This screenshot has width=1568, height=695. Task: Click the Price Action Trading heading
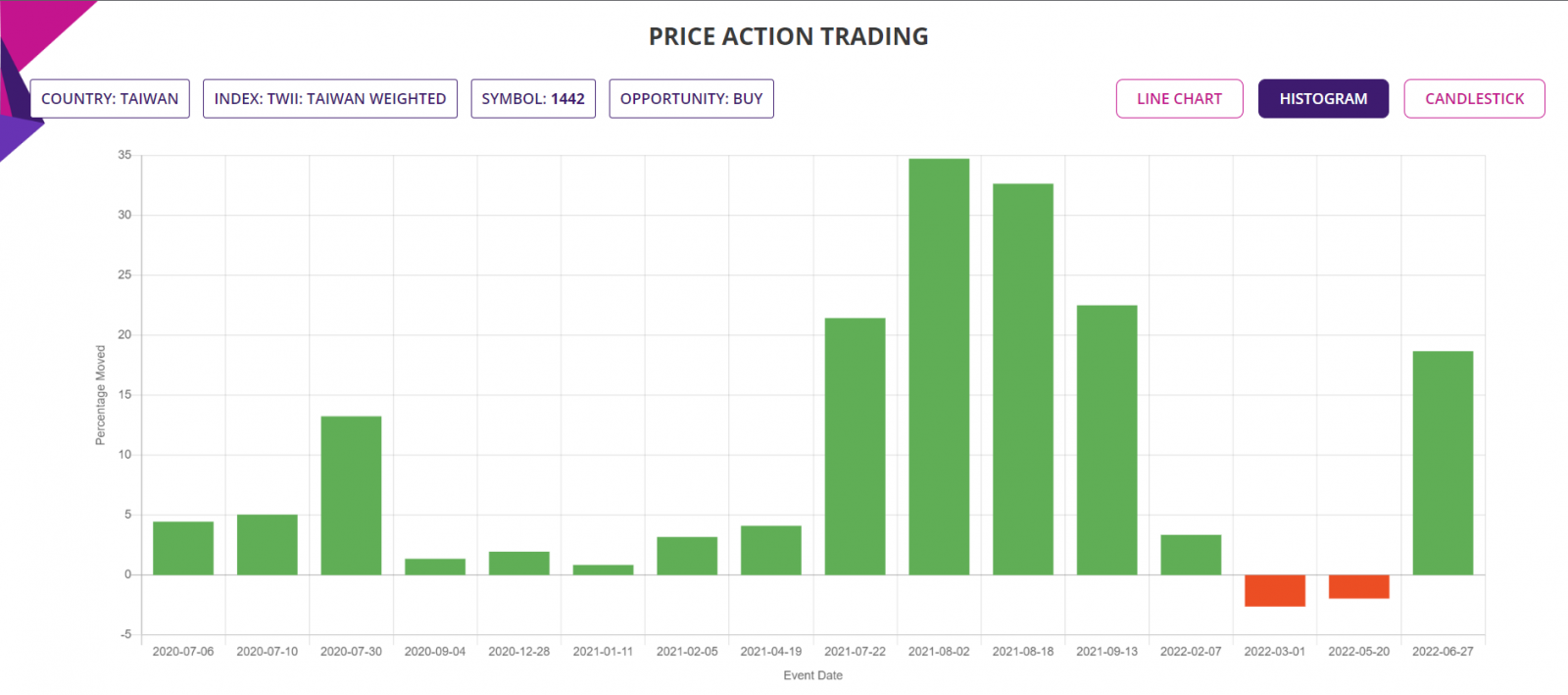click(x=789, y=36)
